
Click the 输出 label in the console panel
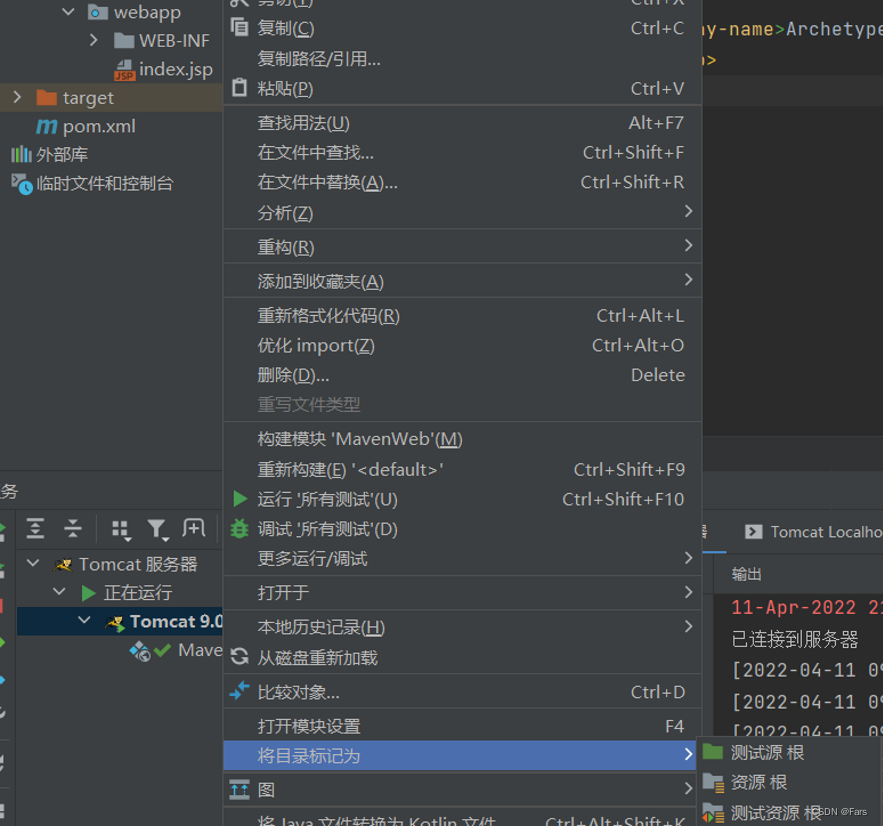point(746,574)
